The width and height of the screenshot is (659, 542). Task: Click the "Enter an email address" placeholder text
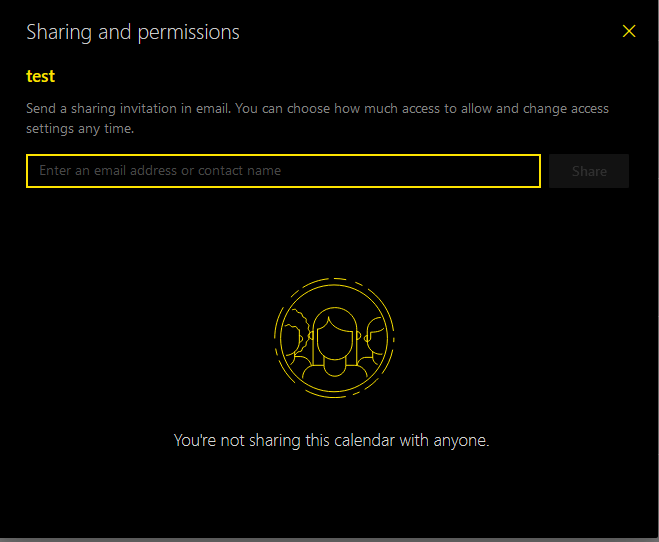tap(108, 171)
